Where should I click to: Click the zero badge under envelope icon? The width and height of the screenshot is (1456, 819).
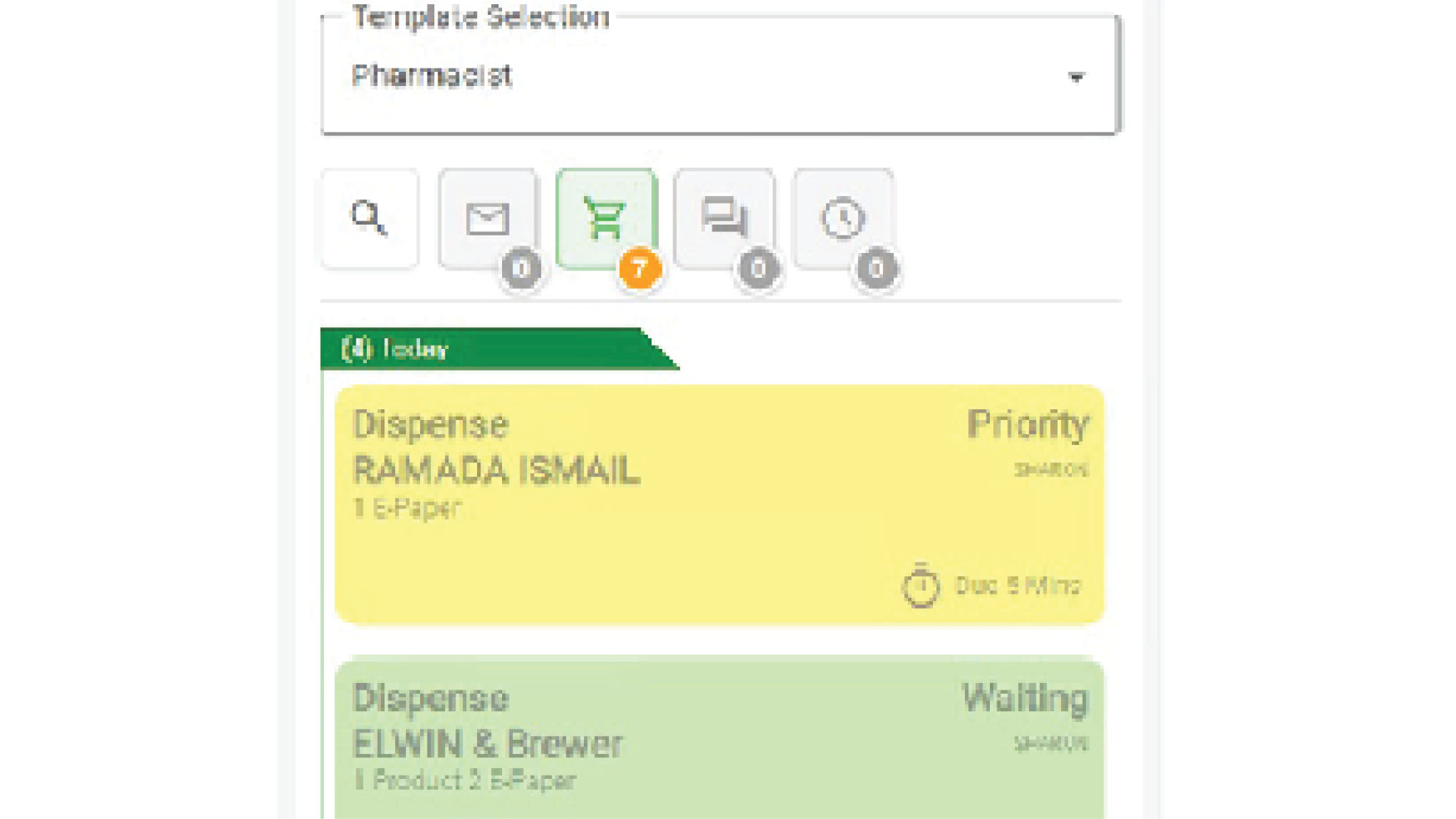pos(521,269)
